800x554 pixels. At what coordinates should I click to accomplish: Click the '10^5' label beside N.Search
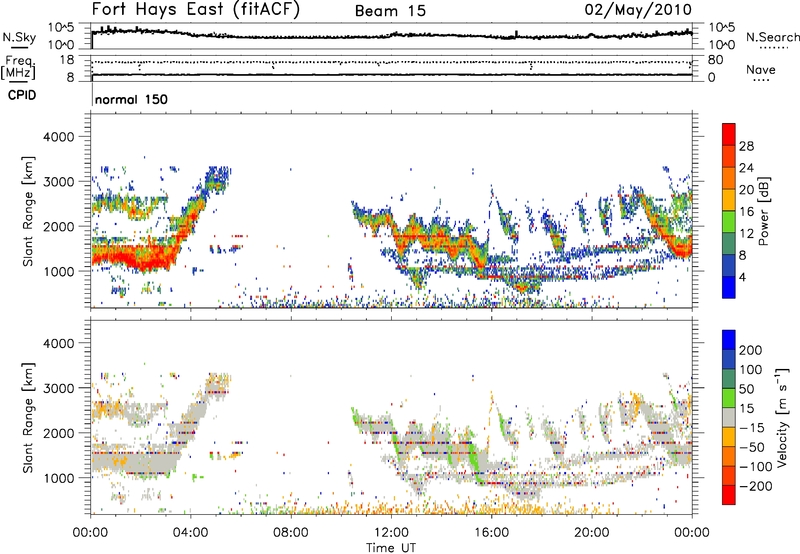coord(722,27)
